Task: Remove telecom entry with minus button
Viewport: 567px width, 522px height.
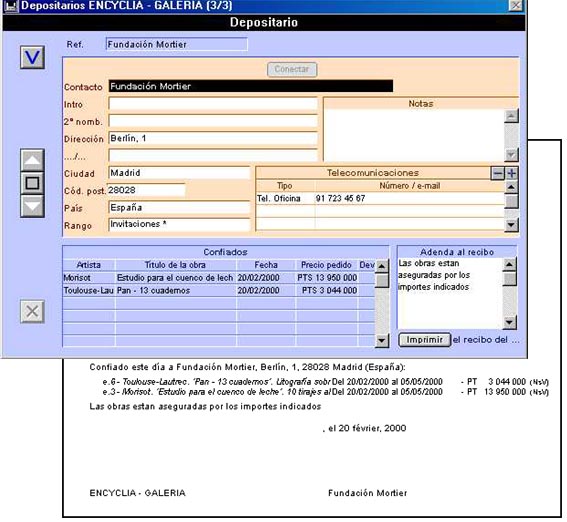Action: click(498, 173)
